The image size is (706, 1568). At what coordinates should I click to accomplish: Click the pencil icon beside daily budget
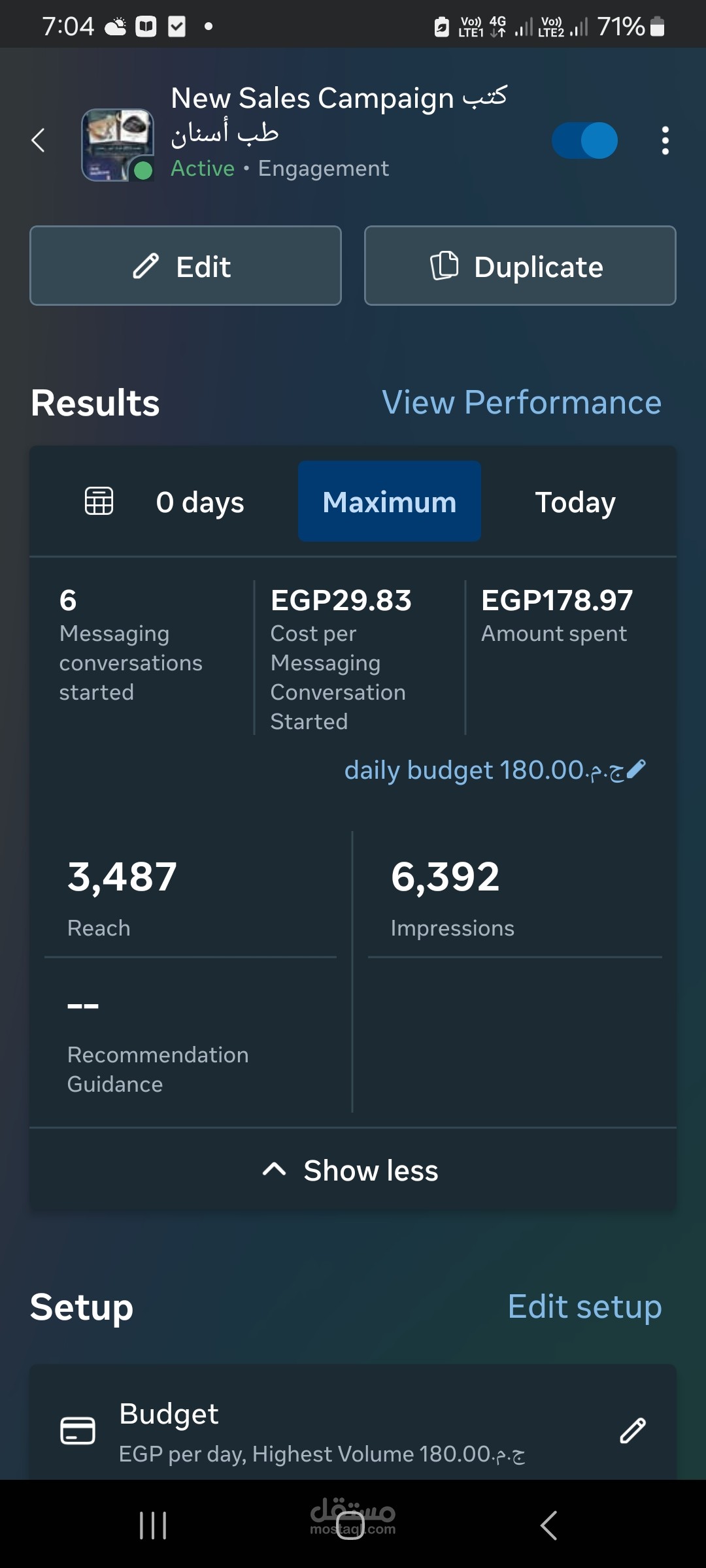click(636, 770)
